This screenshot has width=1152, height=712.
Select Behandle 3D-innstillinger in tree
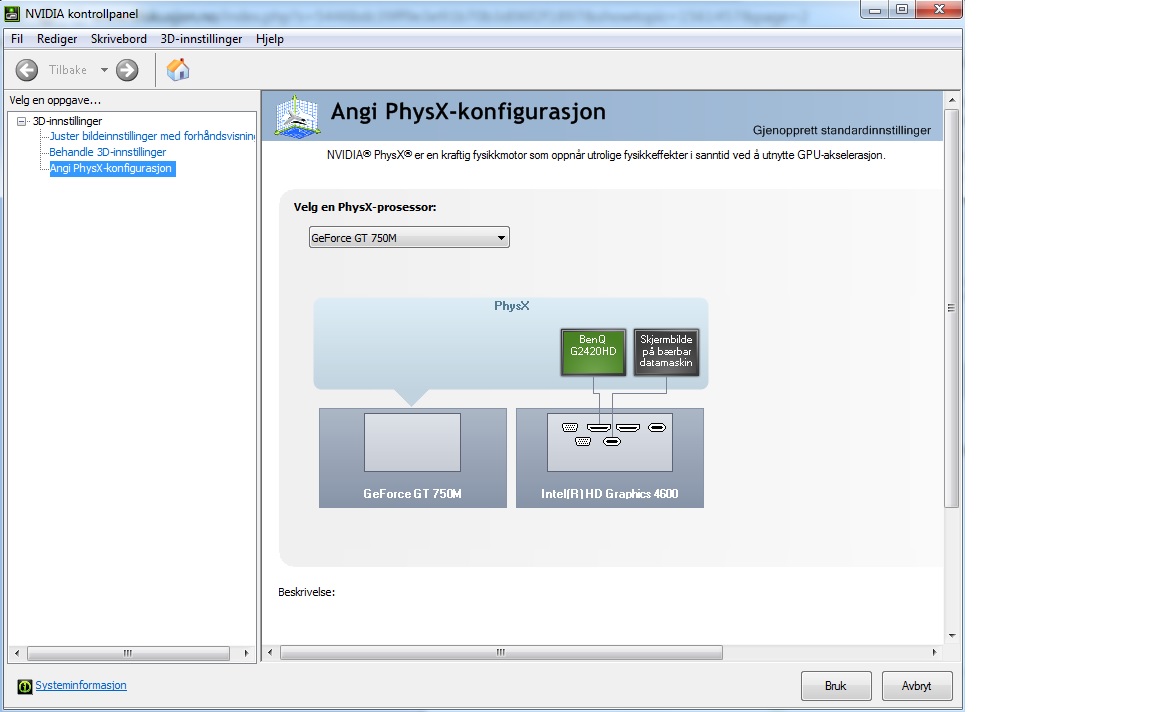tap(107, 152)
